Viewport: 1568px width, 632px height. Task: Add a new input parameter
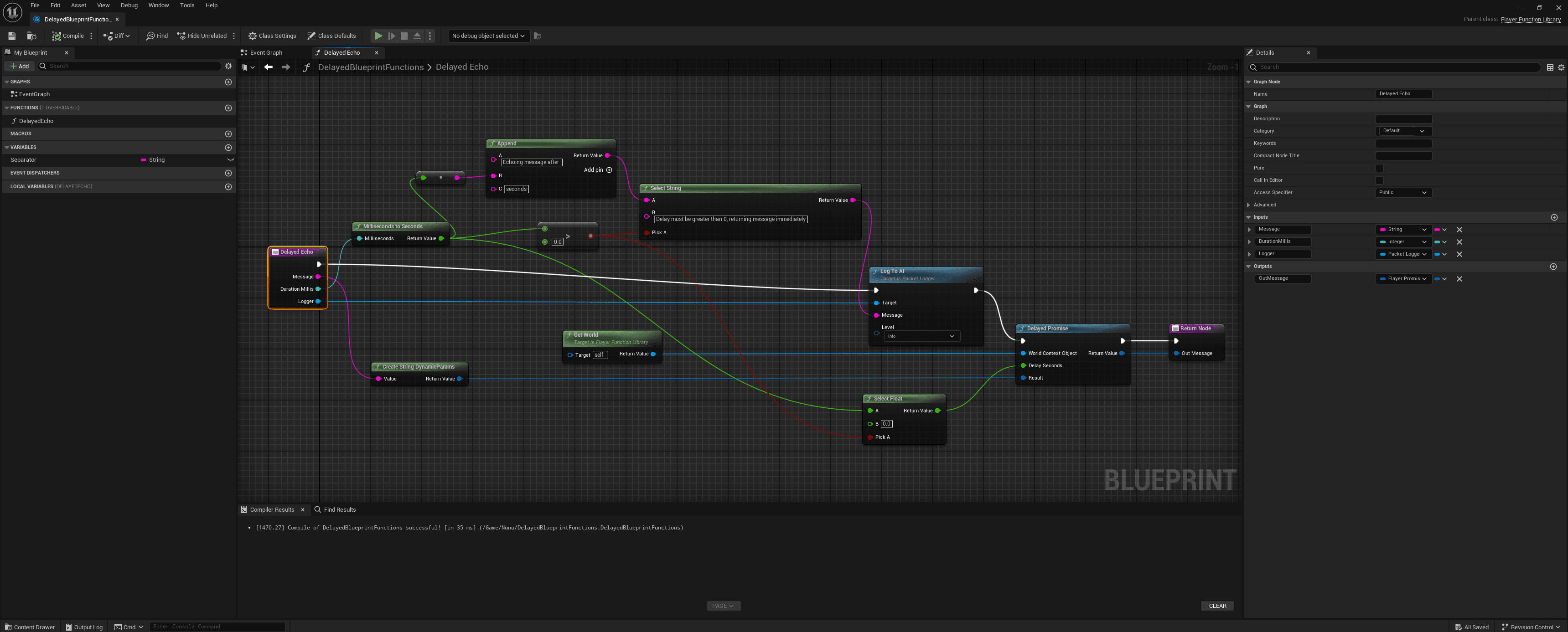[x=1554, y=217]
